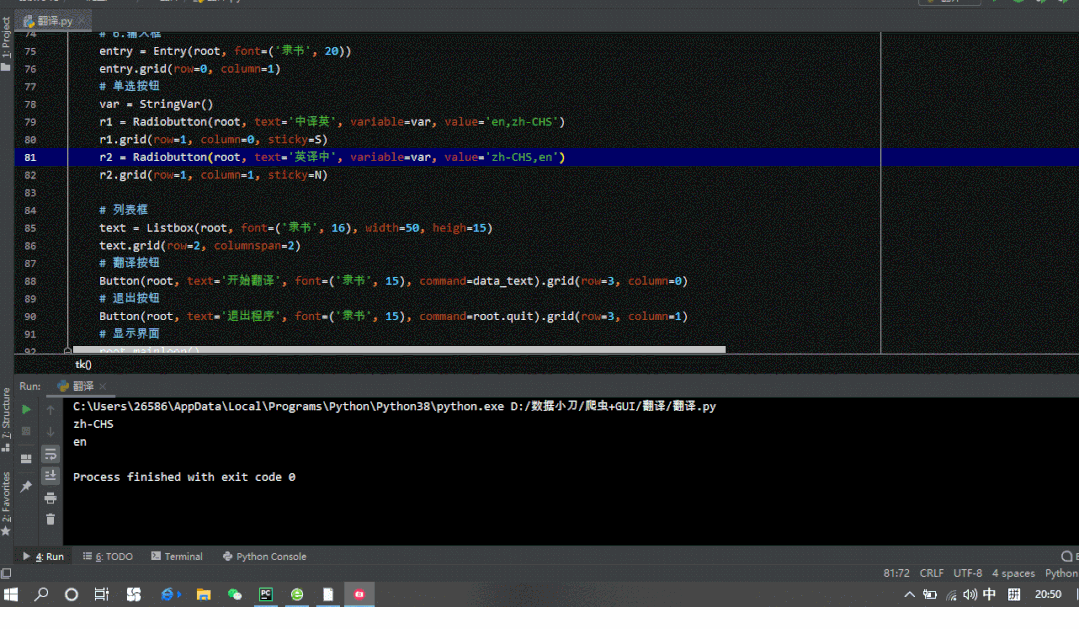Click the print icon in Run panel

click(x=50, y=498)
